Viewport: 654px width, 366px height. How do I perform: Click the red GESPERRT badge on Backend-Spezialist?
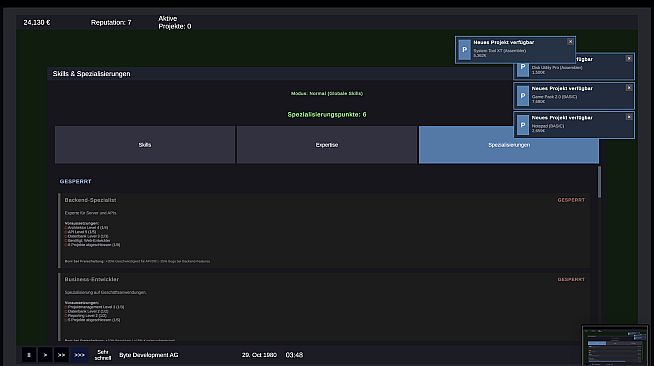[x=571, y=200]
